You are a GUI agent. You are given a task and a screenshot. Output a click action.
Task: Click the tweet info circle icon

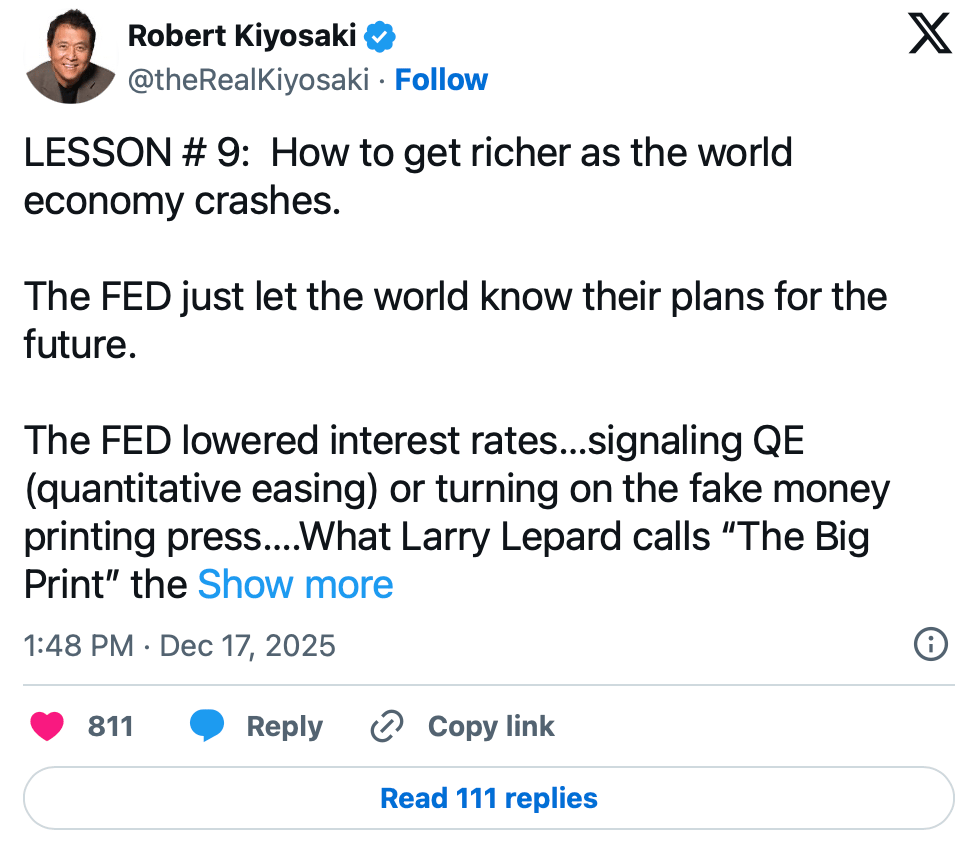click(x=931, y=644)
